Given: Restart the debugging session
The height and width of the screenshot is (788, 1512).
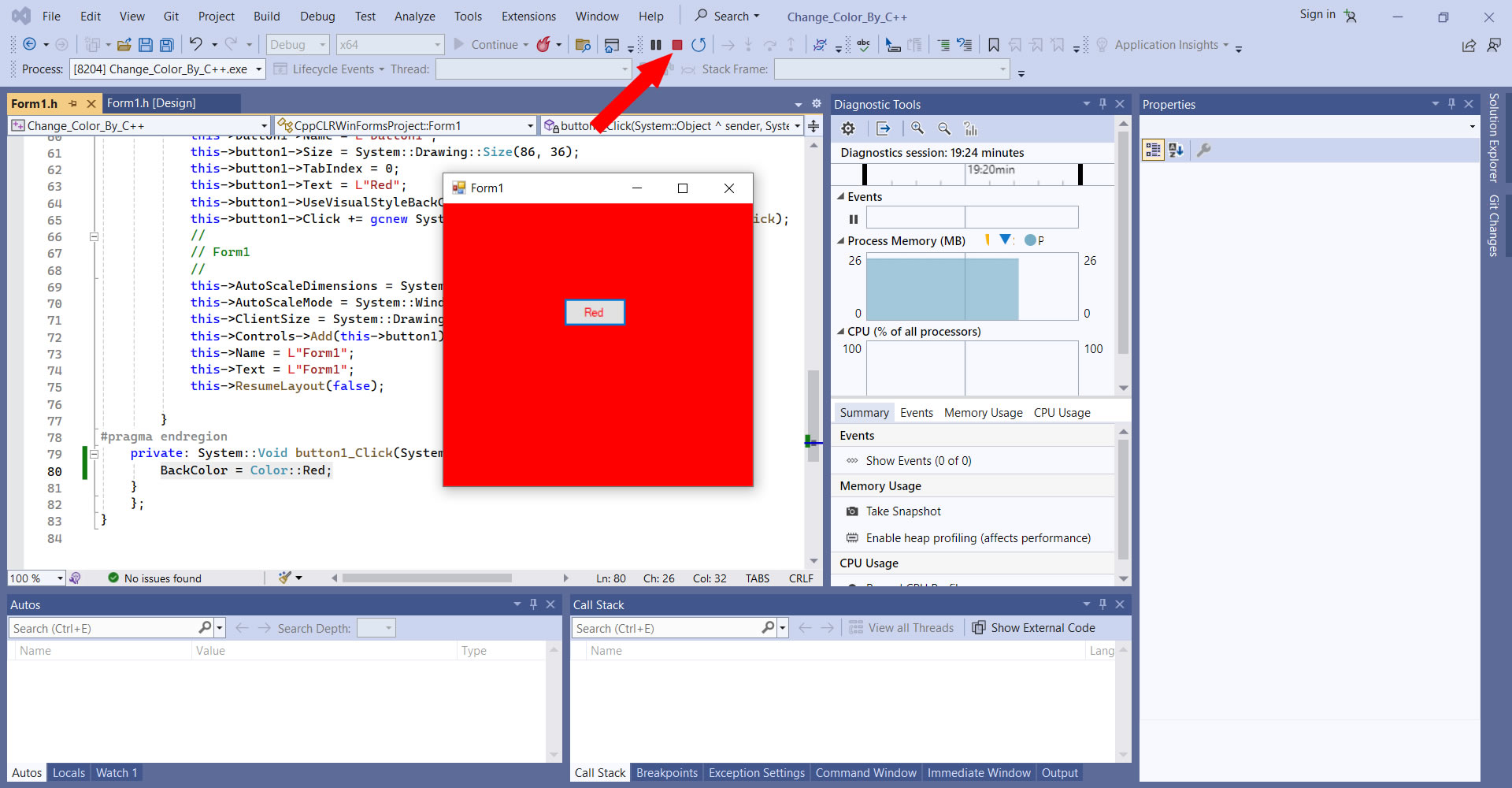Looking at the screenshot, I should tap(698, 45).
